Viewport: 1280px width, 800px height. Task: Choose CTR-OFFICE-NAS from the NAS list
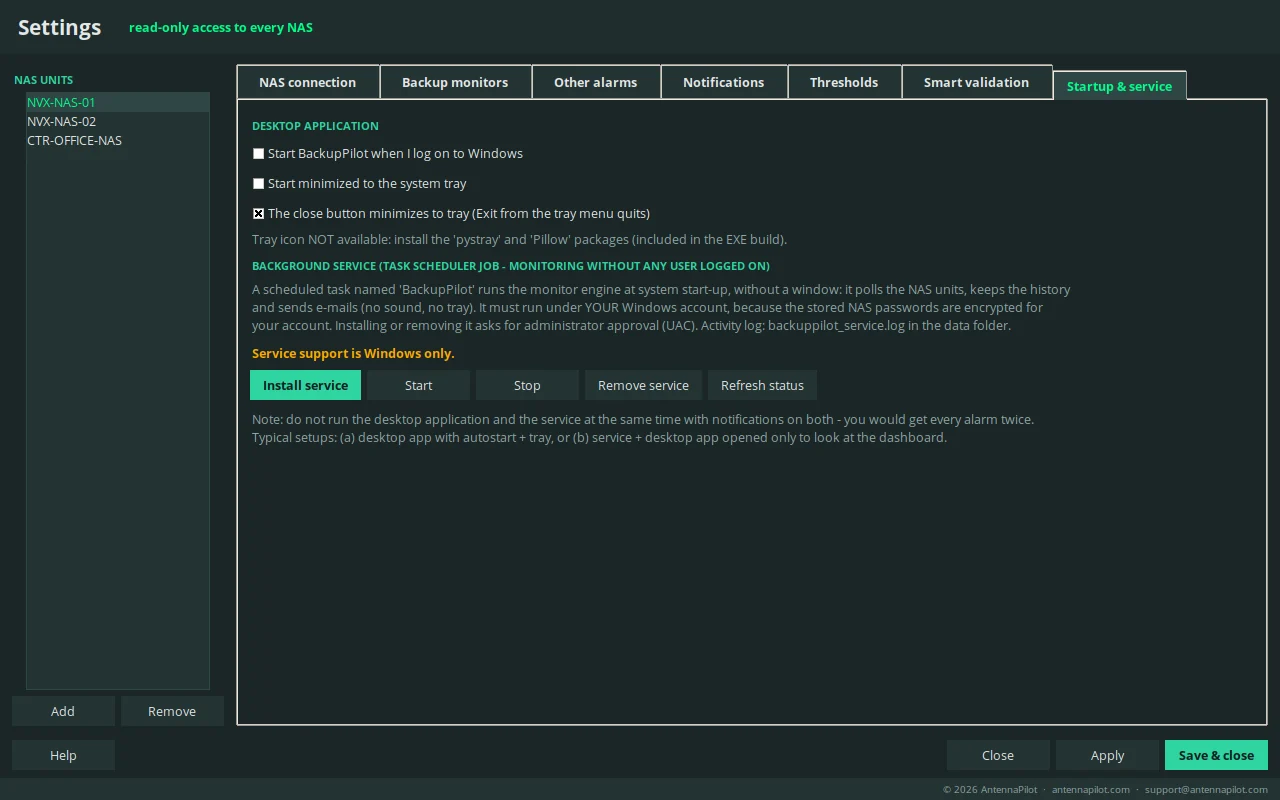pyautogui.click(x=118, y=140)
